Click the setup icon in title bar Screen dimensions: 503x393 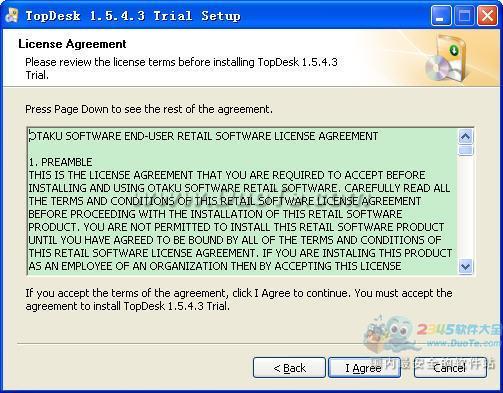[x=12, y=16]
